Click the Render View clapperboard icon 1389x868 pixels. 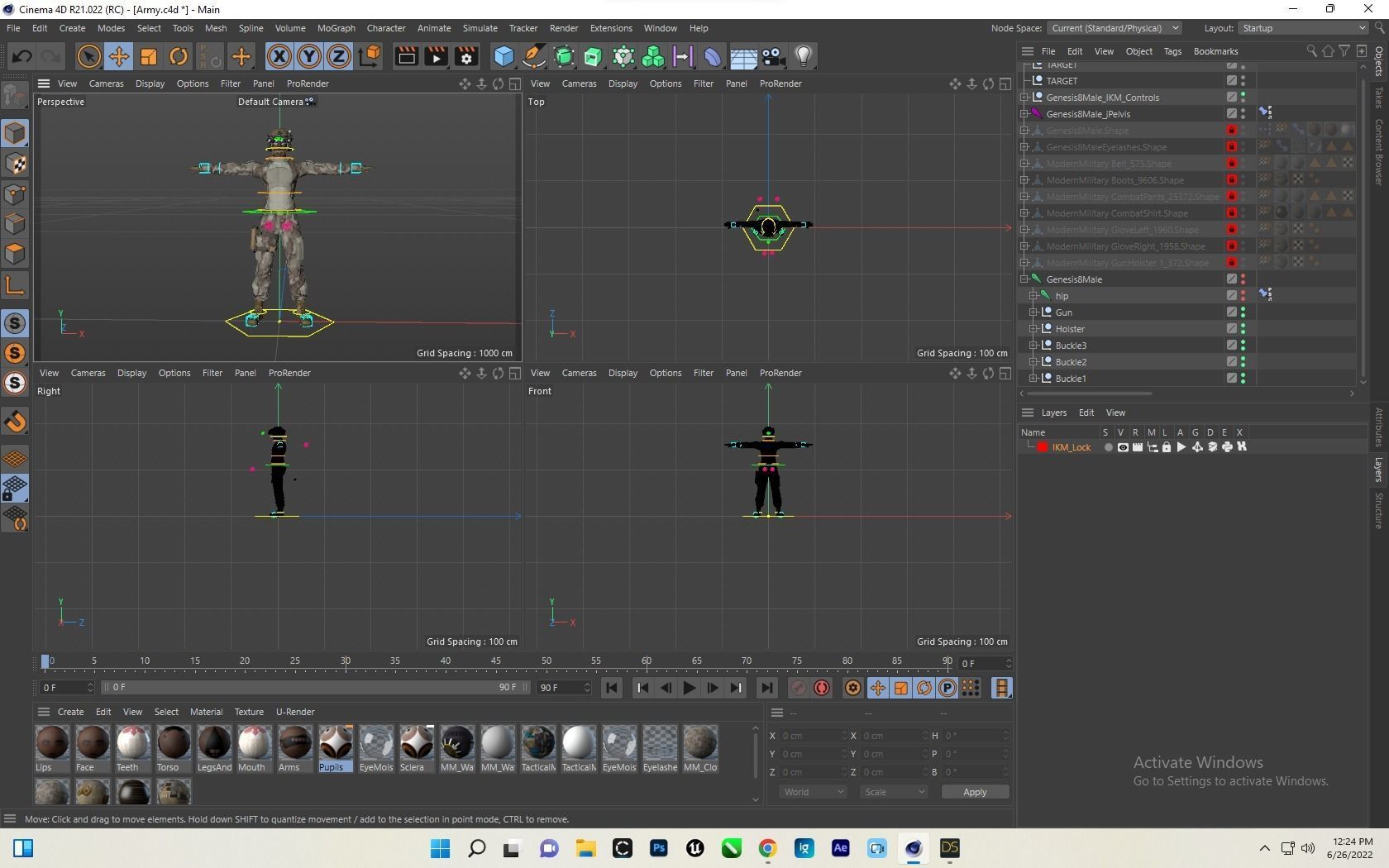(406, 56)
